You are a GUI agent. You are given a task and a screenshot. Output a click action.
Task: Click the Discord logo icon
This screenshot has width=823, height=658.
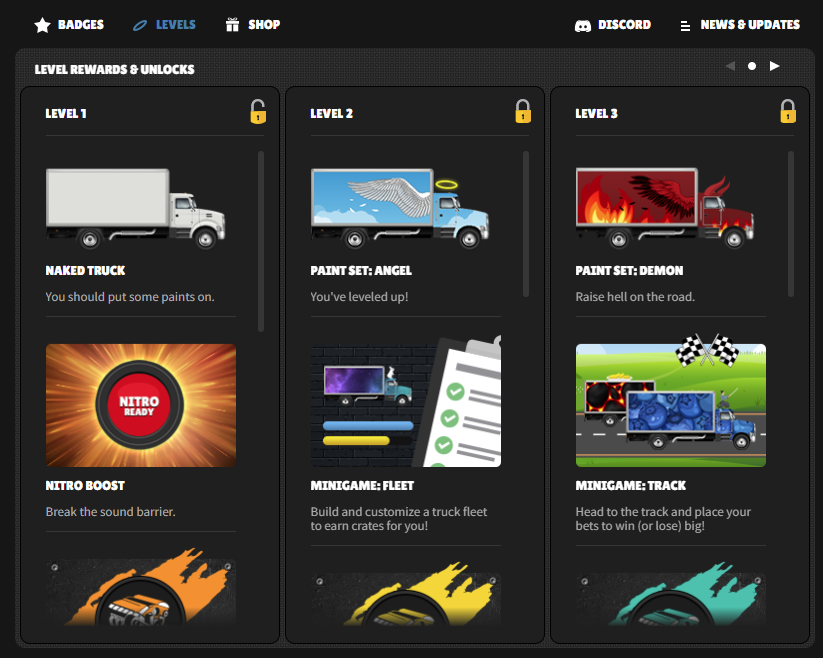coord(583,25)
